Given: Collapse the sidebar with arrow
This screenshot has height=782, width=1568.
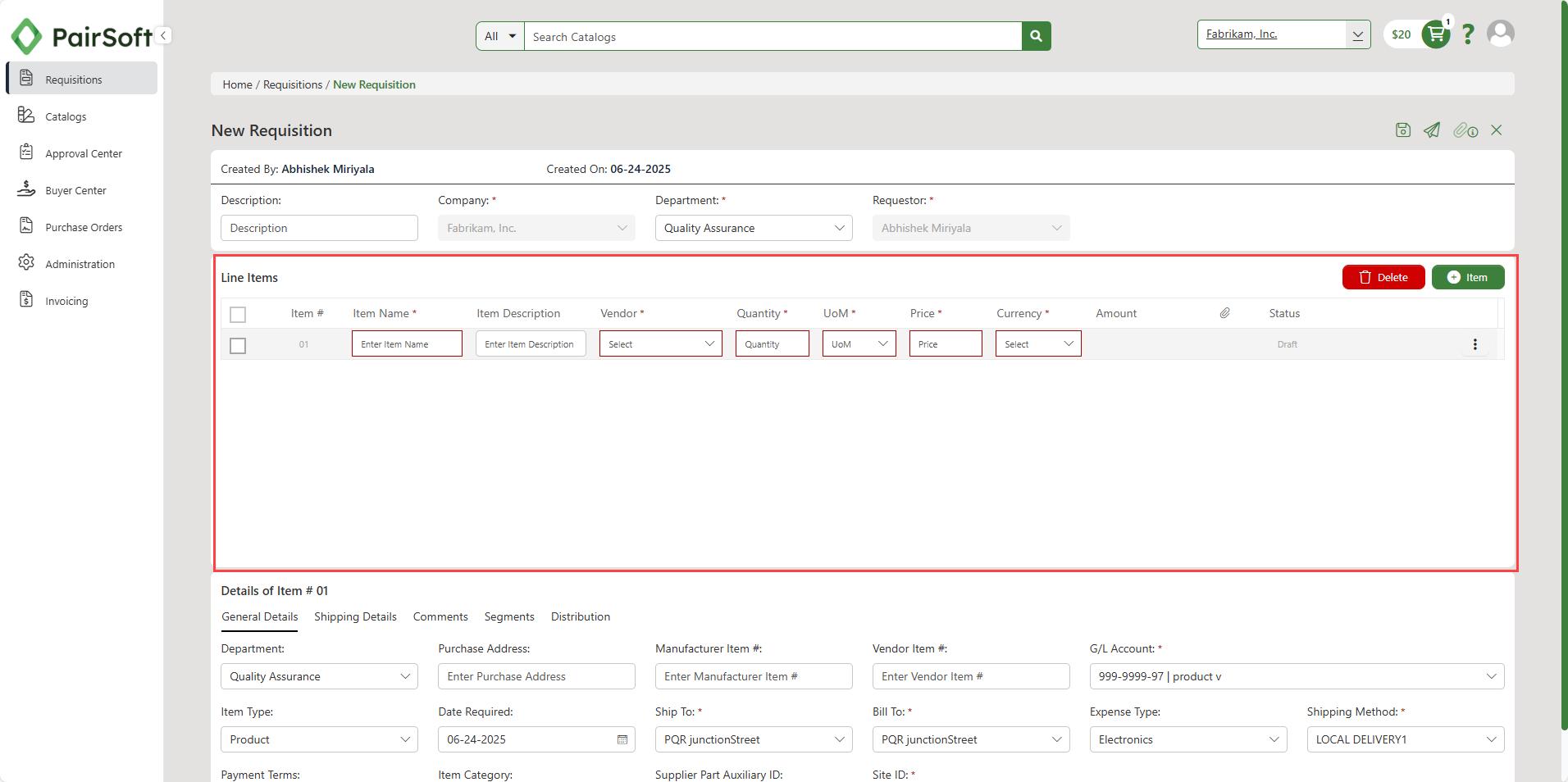Looking at the screenshot, I should pyautogui.click(x=164, y=35).
